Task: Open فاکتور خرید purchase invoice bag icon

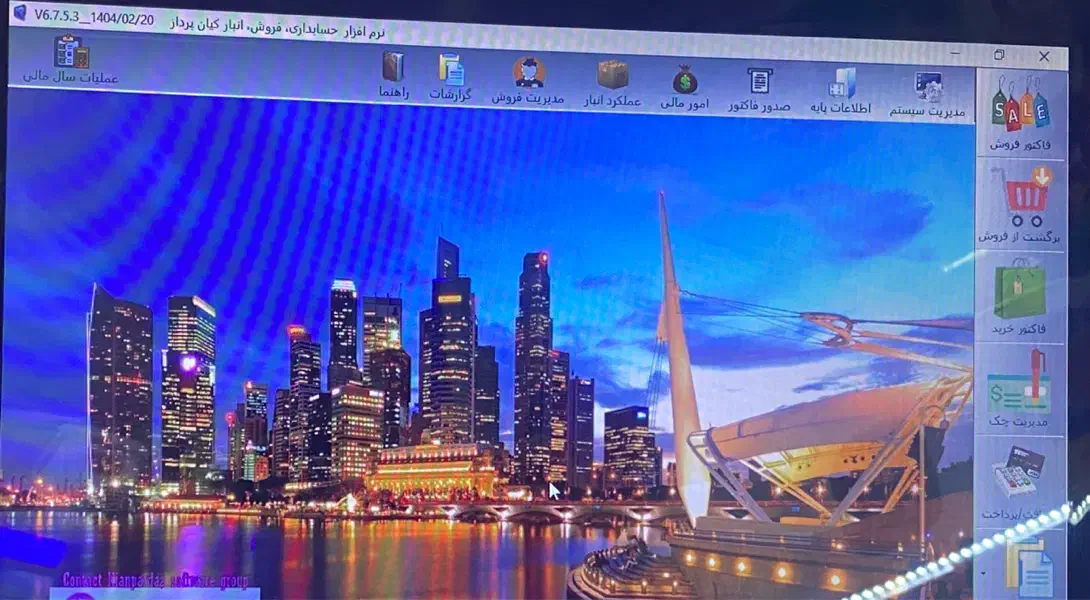Action: (x=1020, y=298)
